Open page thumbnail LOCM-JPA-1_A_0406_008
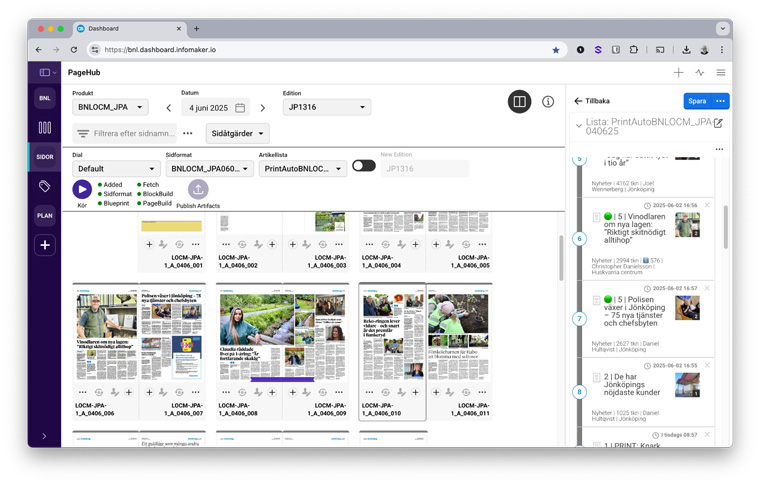The width and height of the screenshot is (760, 484). (x=251, y=334)
